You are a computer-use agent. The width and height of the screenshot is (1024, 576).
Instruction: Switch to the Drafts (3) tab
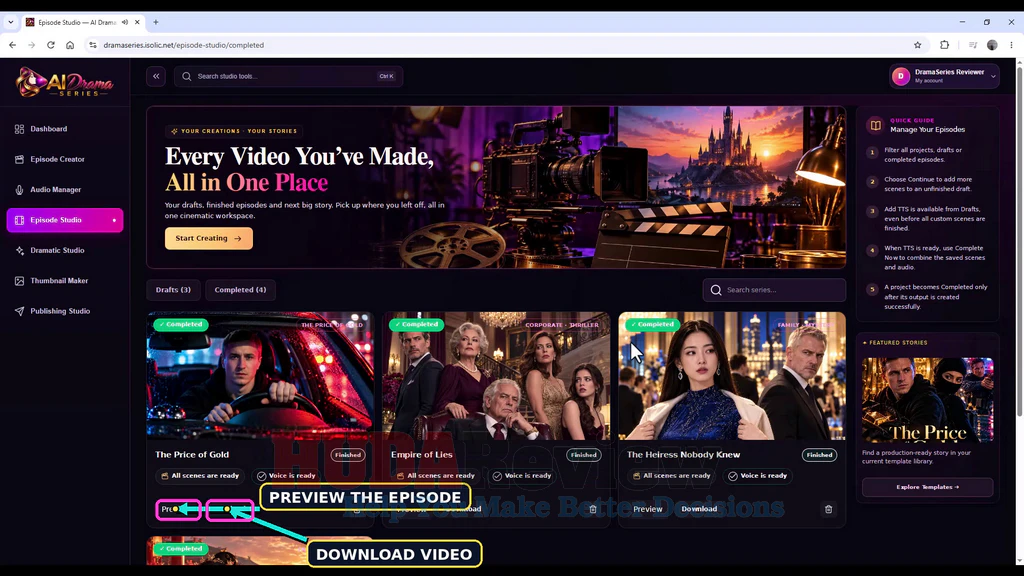point(173,290)
